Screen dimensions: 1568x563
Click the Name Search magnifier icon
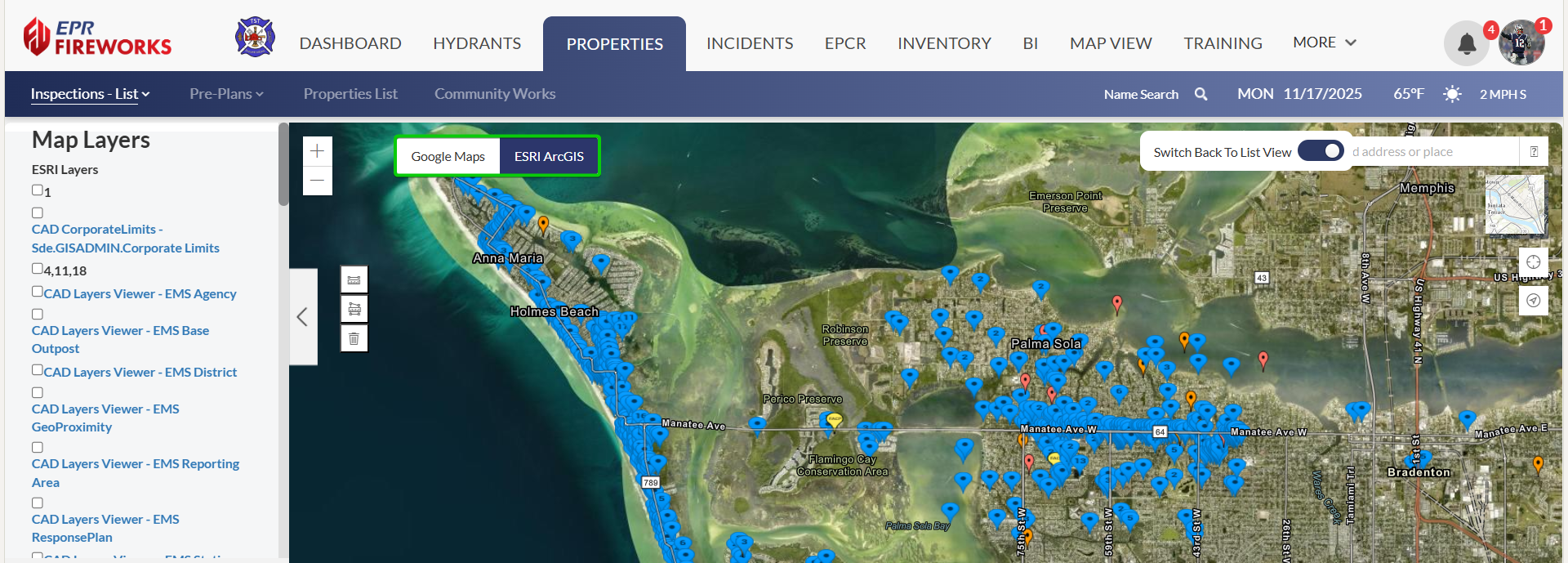[x=1200, y=94]
